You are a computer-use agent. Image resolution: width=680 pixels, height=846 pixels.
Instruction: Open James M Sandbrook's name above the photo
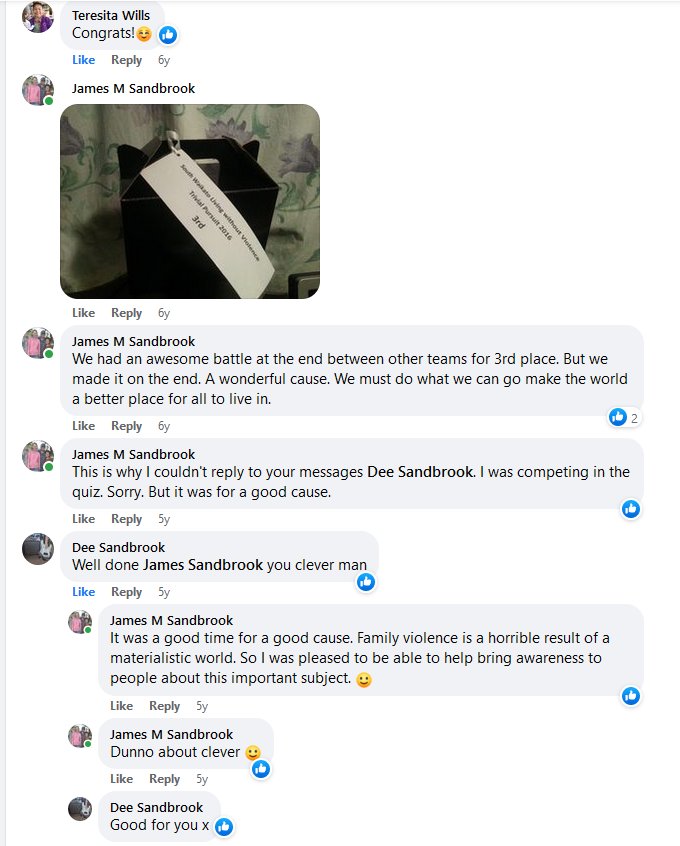click(x=133, y=88)
